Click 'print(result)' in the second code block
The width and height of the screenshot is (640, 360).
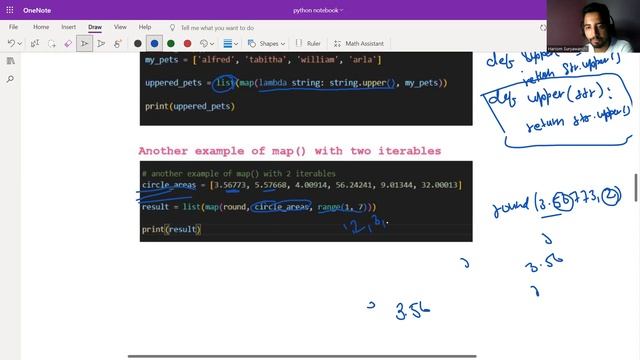(x=171, y=229)
